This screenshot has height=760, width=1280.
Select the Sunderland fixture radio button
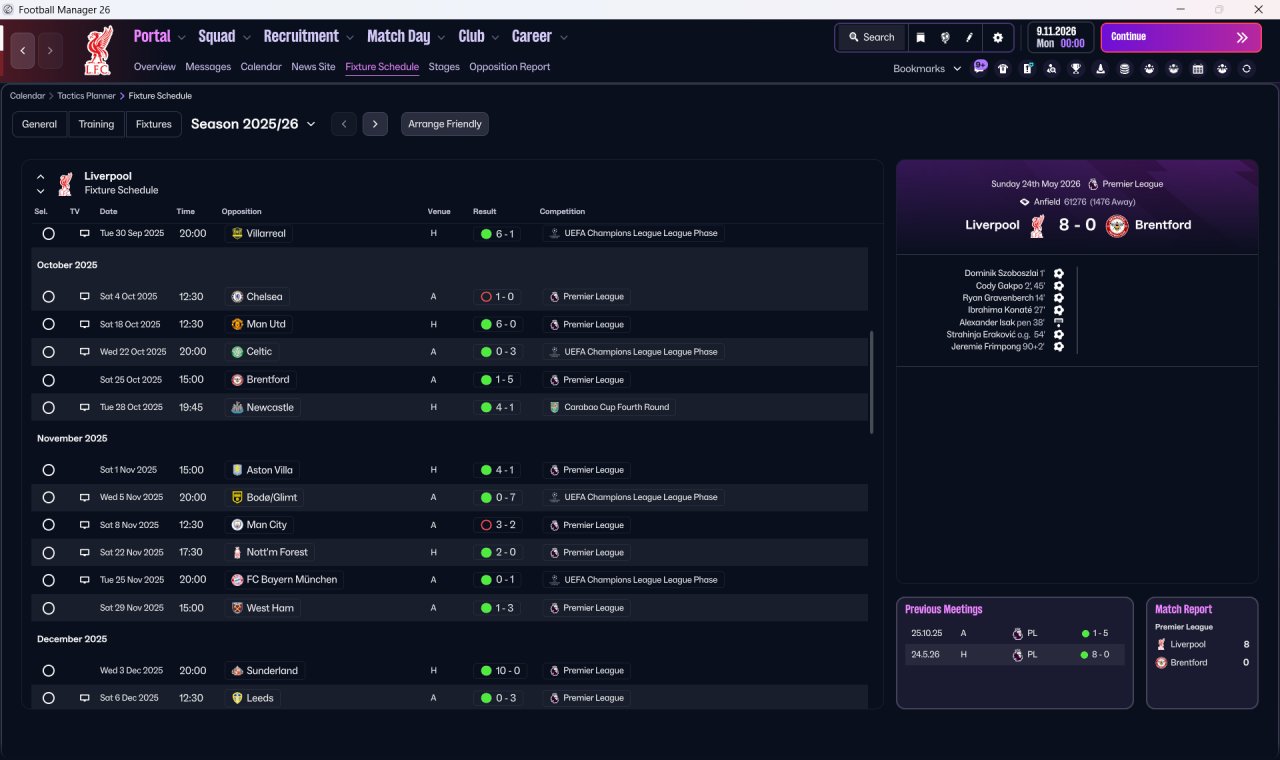pos(48,671)
